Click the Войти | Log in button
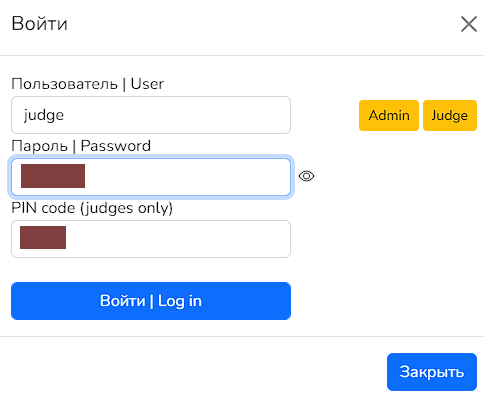The width and height of the screenshot is (484, 401). 151,301
